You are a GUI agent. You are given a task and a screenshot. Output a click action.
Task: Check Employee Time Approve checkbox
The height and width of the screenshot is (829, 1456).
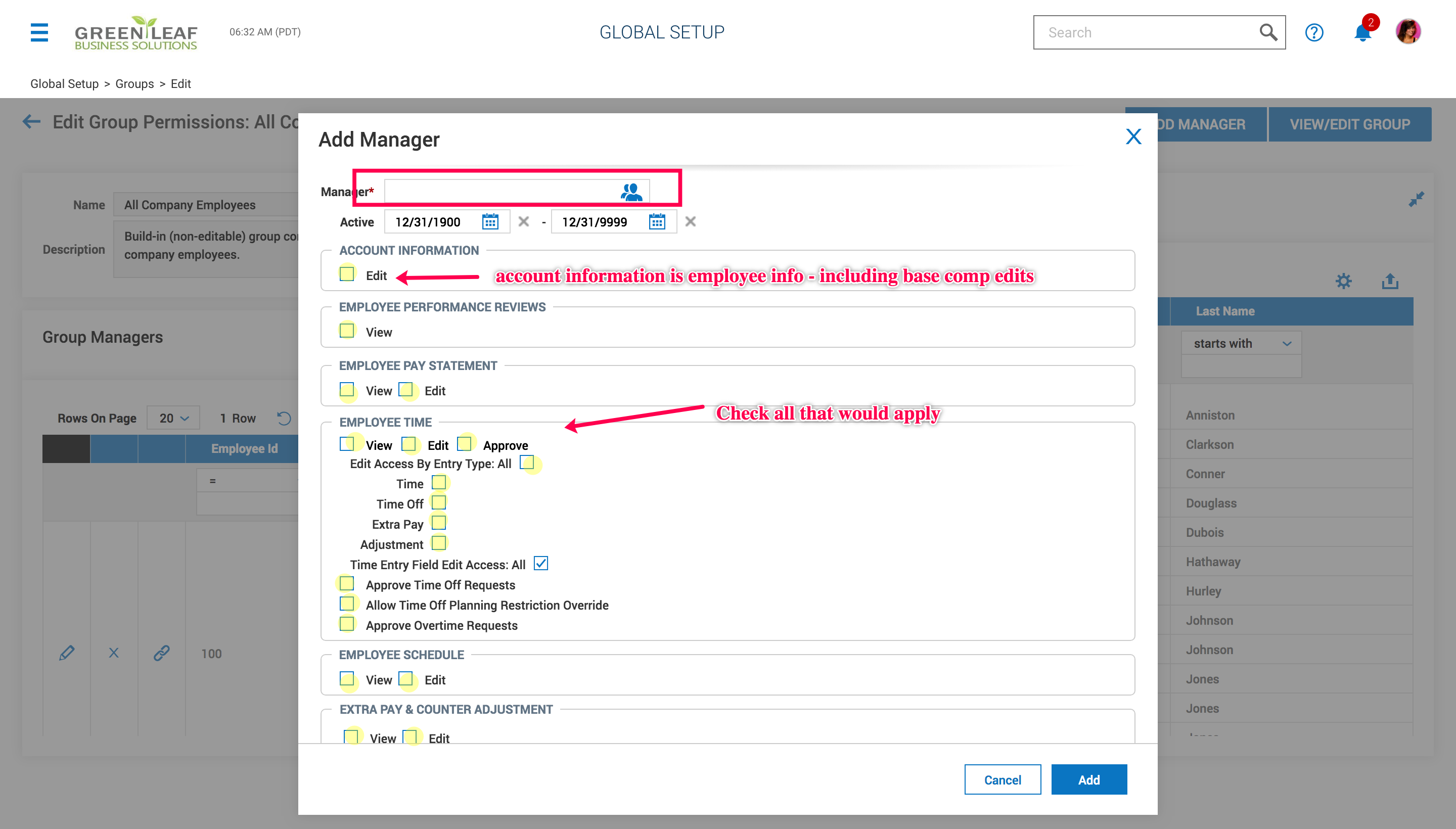464,443
